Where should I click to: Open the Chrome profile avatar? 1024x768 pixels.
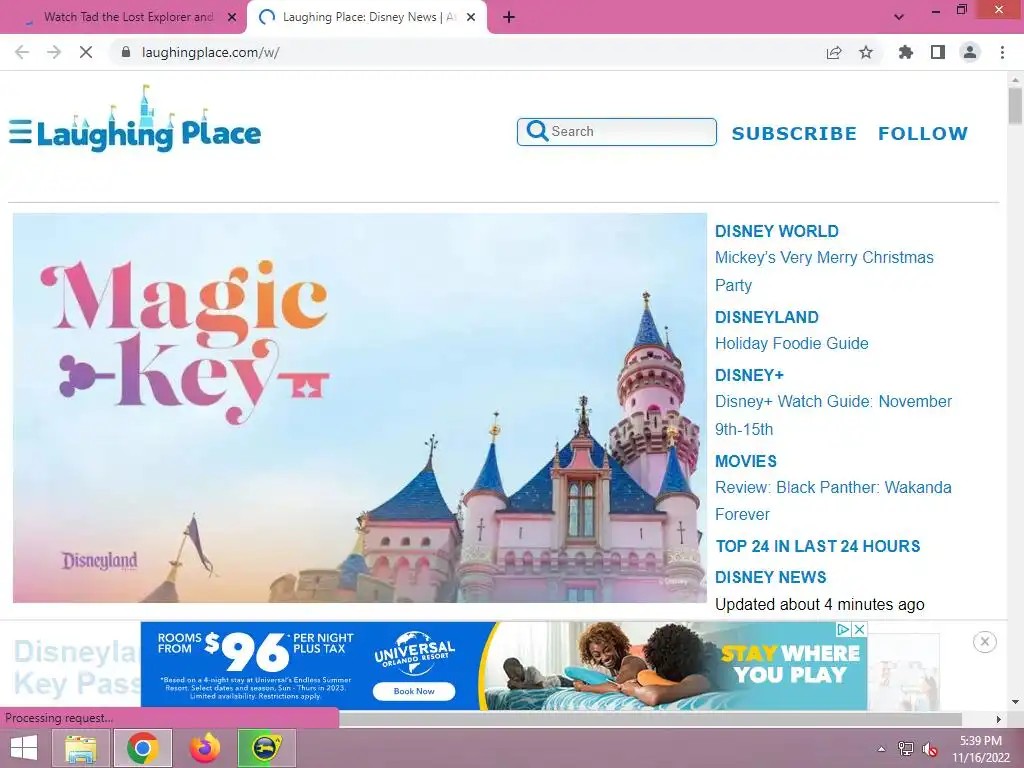pyautogui.click(x=970, y=52)
